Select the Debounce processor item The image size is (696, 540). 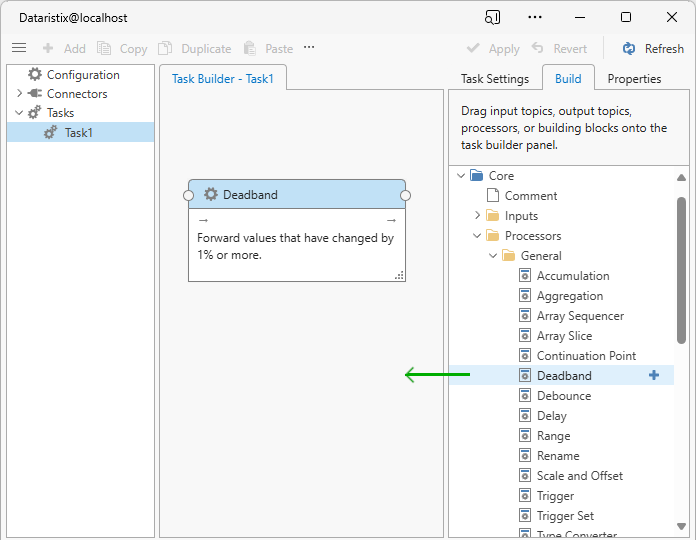coord(563,396)
